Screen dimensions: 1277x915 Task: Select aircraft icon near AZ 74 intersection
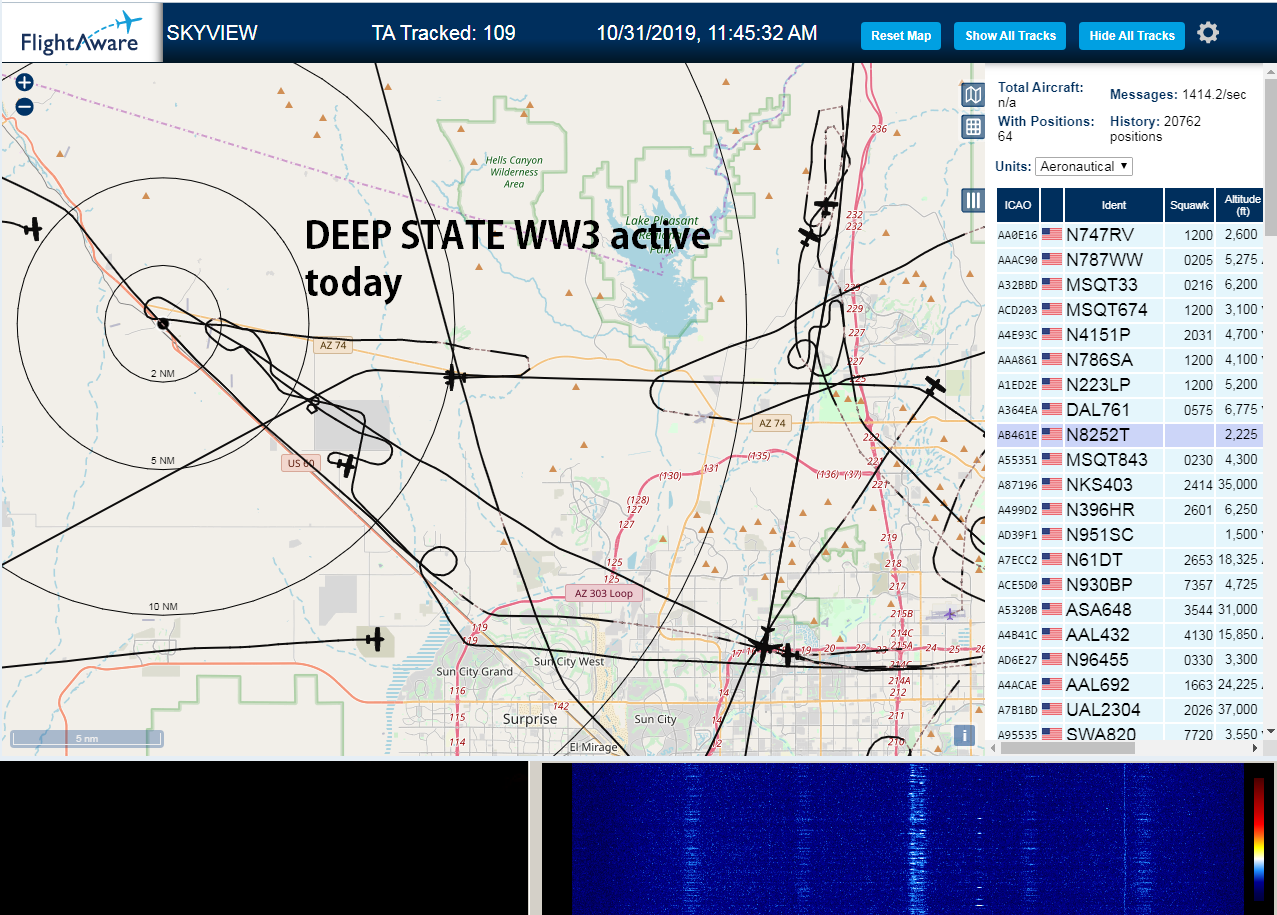pos(455,378)
